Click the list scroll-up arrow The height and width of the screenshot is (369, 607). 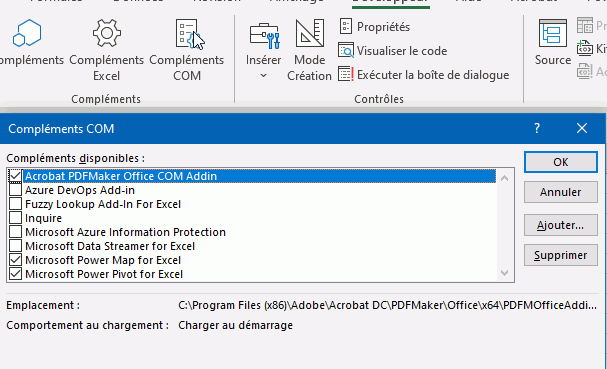point(504,178)
